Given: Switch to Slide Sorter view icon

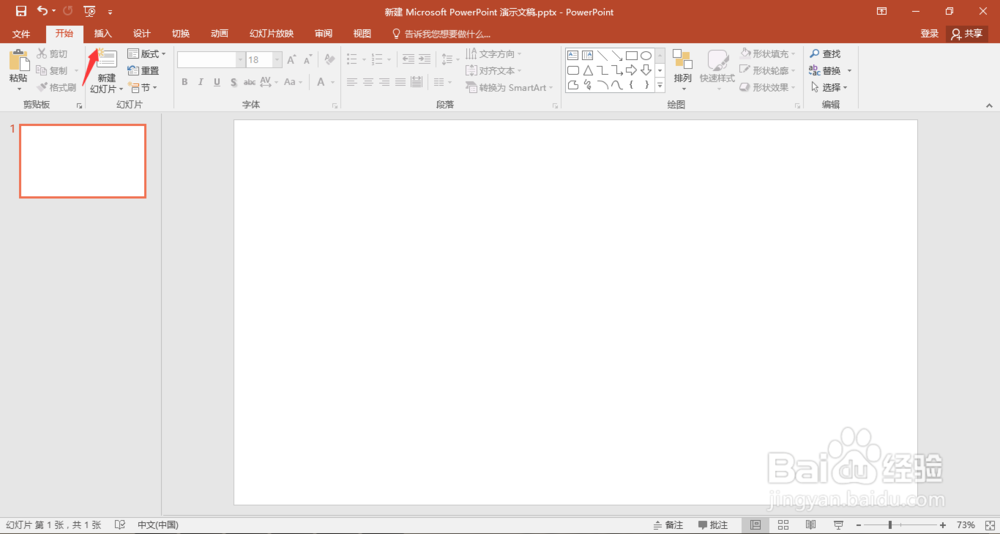Looking at the screenshot, I should [783, 525].
